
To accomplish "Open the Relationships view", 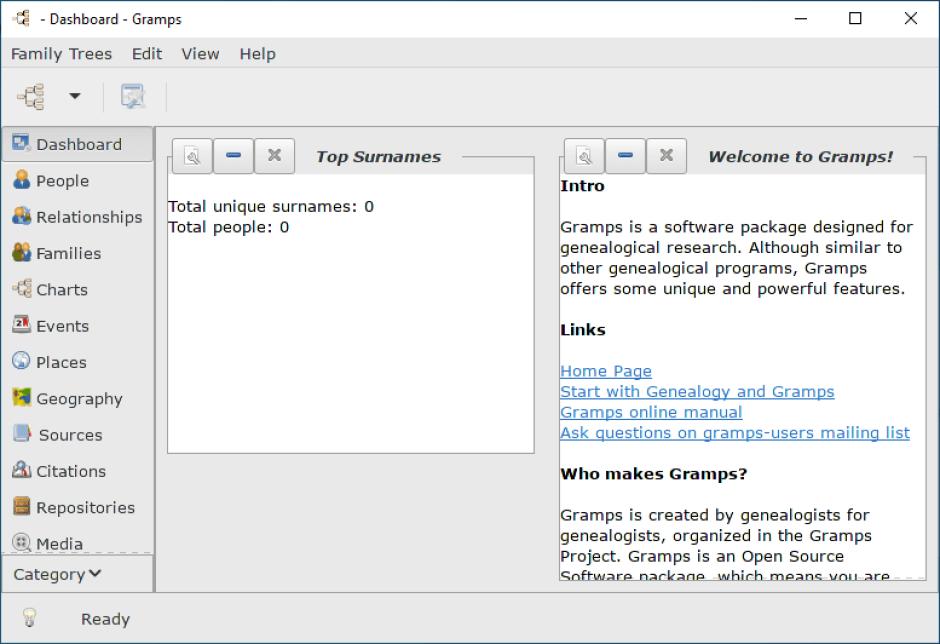I will [77, 217].
